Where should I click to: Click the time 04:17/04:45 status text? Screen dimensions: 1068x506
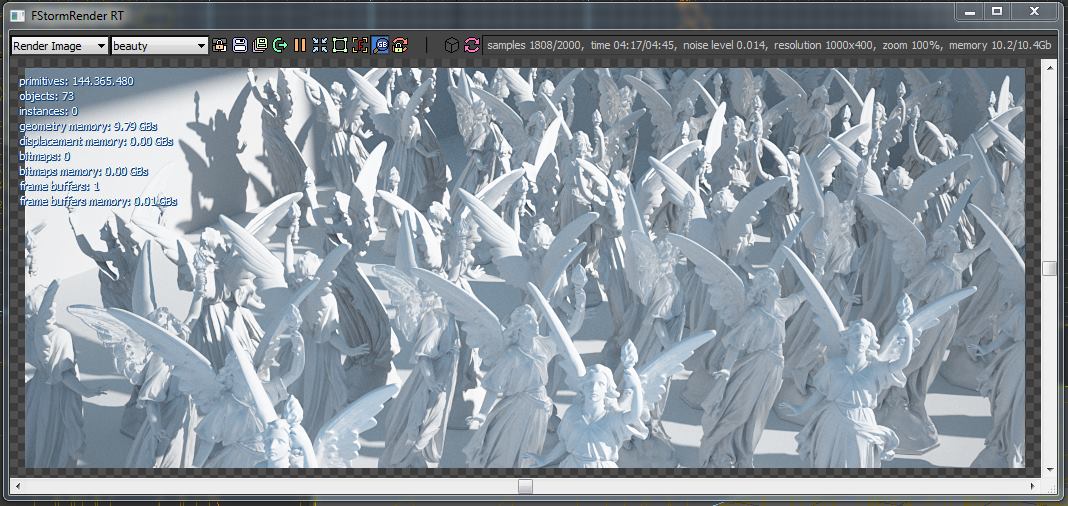click(x=631, y=45)
